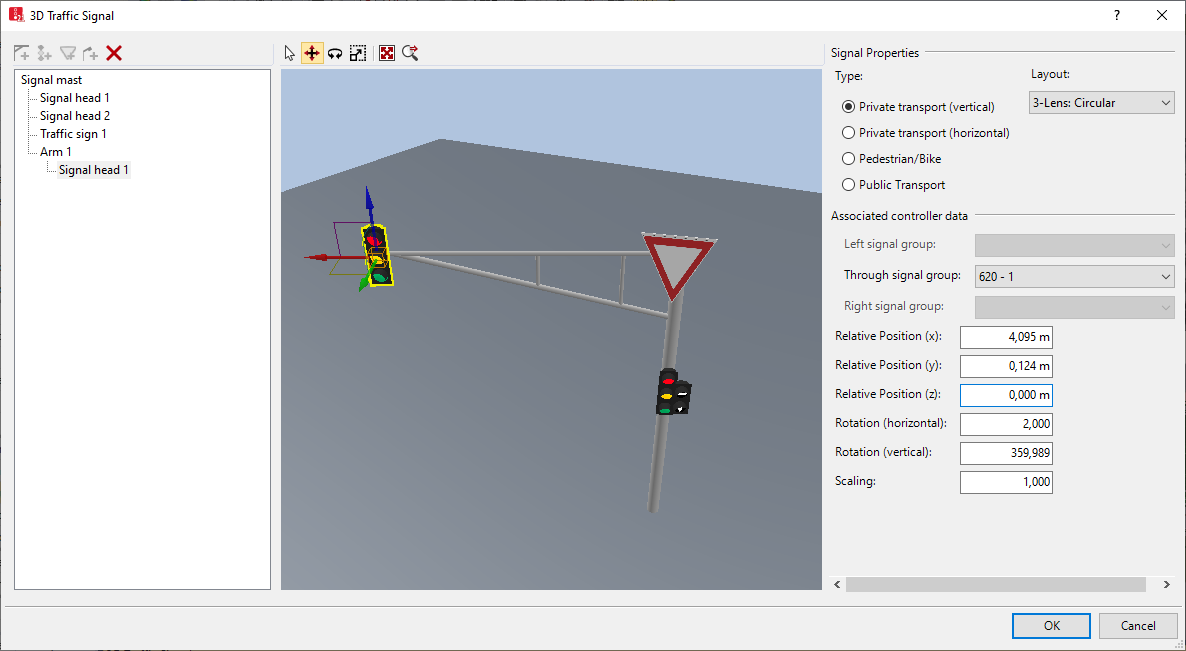The height and width of the screenshot is (651, 1186).
Task: Select the Public Transport radio button
Action: click(849, 185)
